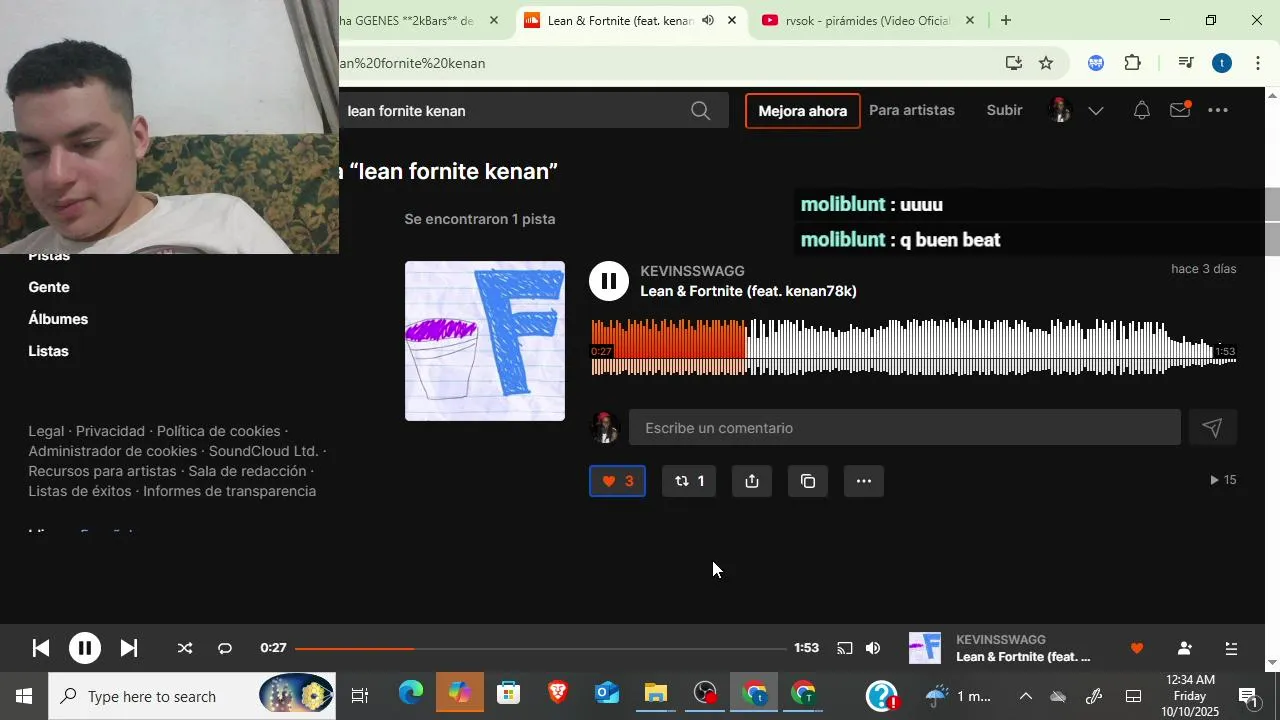Filter results by 'Gente'
The width and height of the screenshot is (1280, 720).
tap(49, 287)
